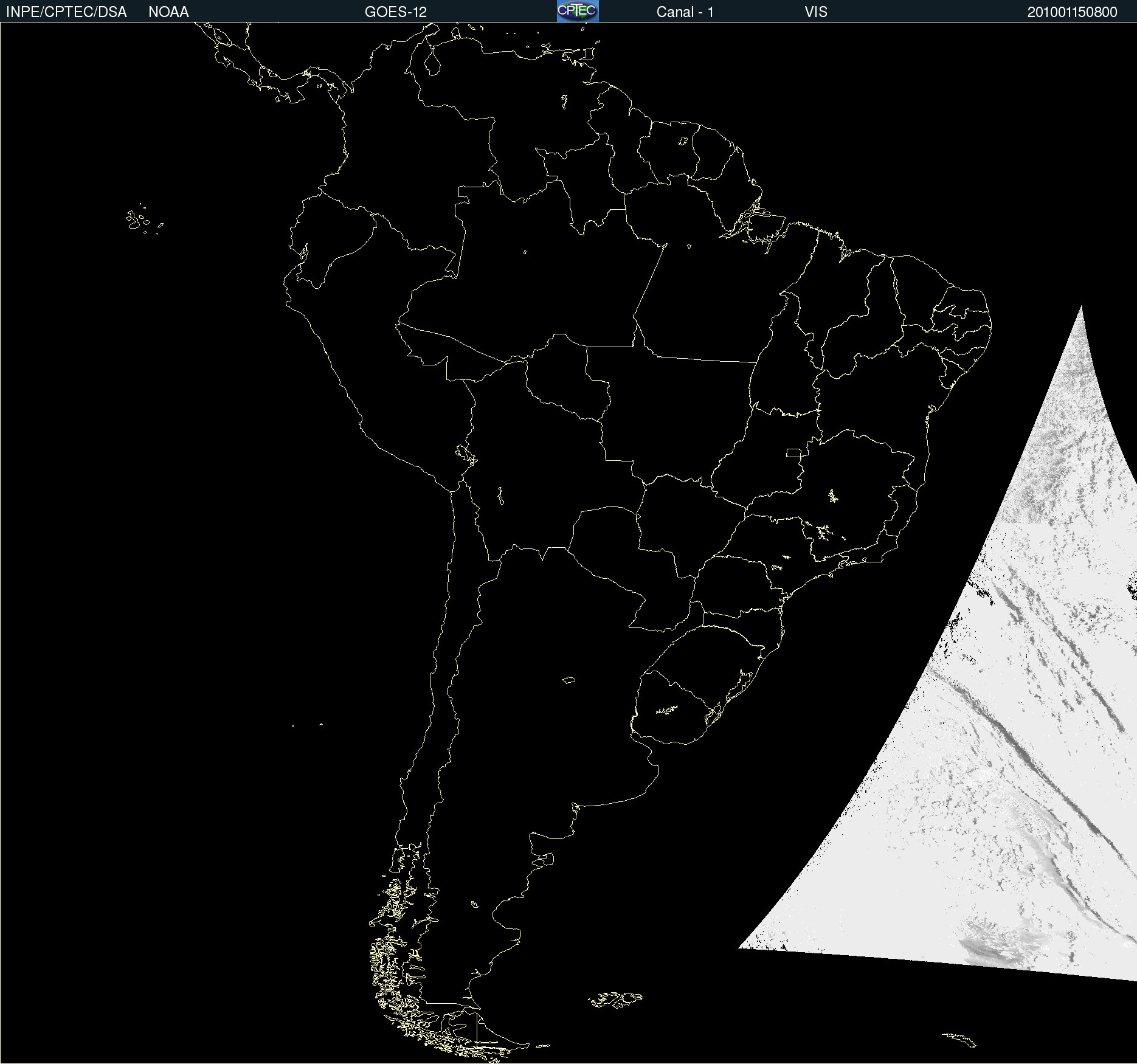Click the Falkland Islands outline

(615, 1000)
